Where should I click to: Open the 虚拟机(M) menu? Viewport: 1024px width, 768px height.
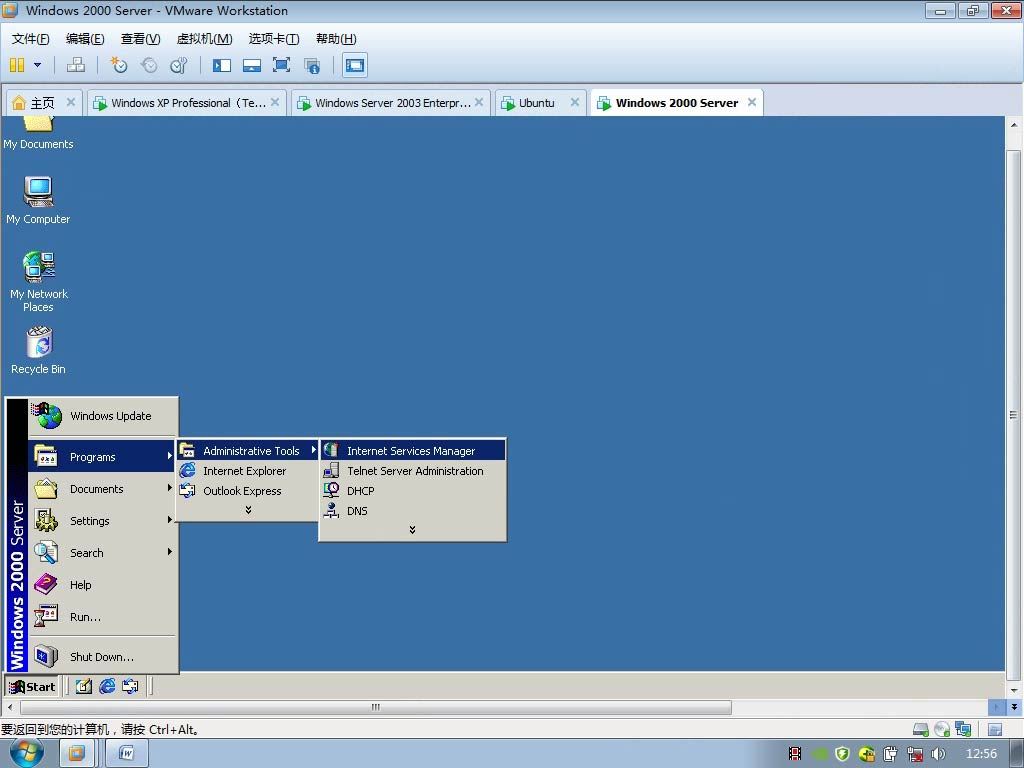[204, 39]
